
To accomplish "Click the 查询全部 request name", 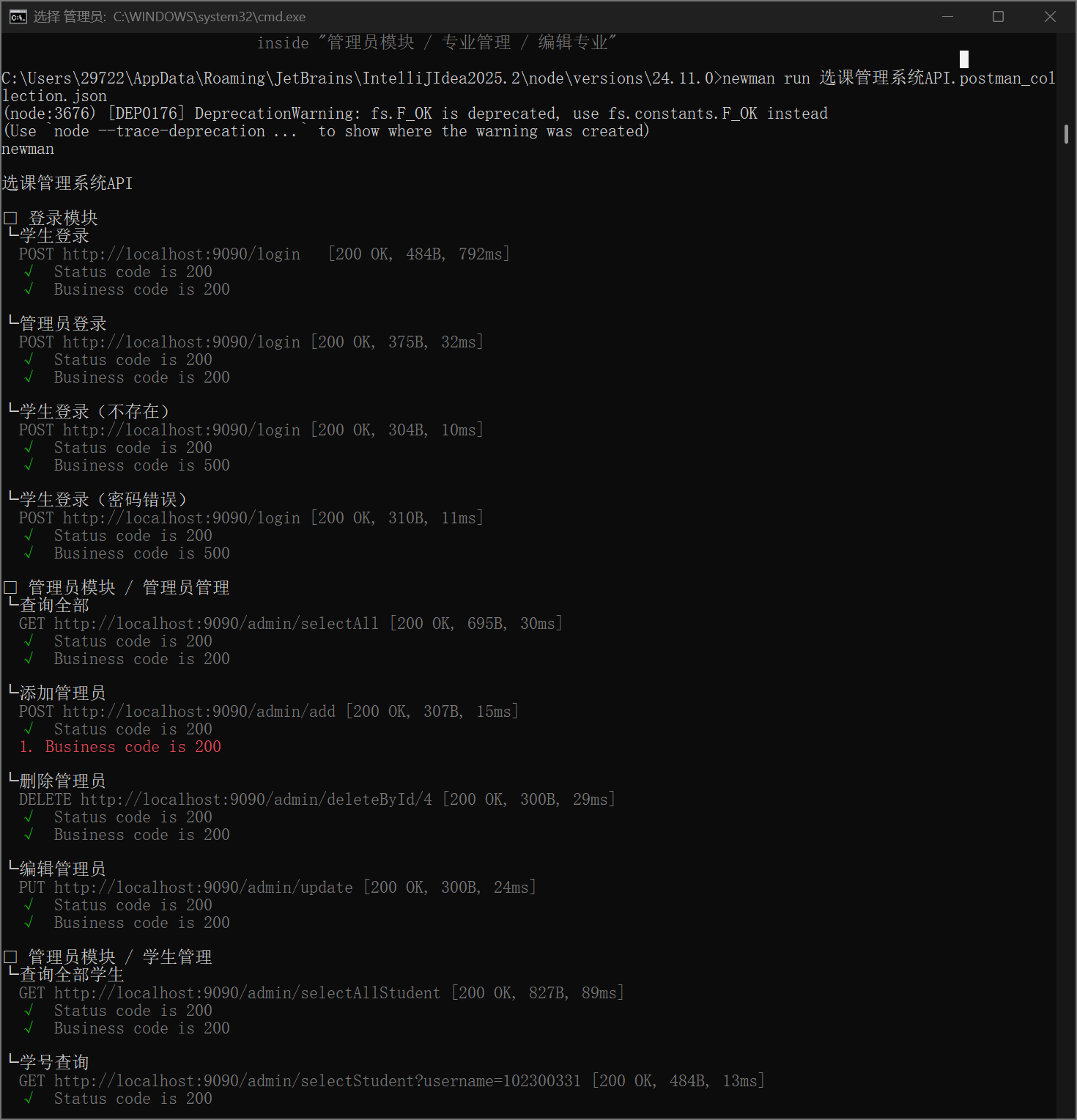I will [54, 605].
